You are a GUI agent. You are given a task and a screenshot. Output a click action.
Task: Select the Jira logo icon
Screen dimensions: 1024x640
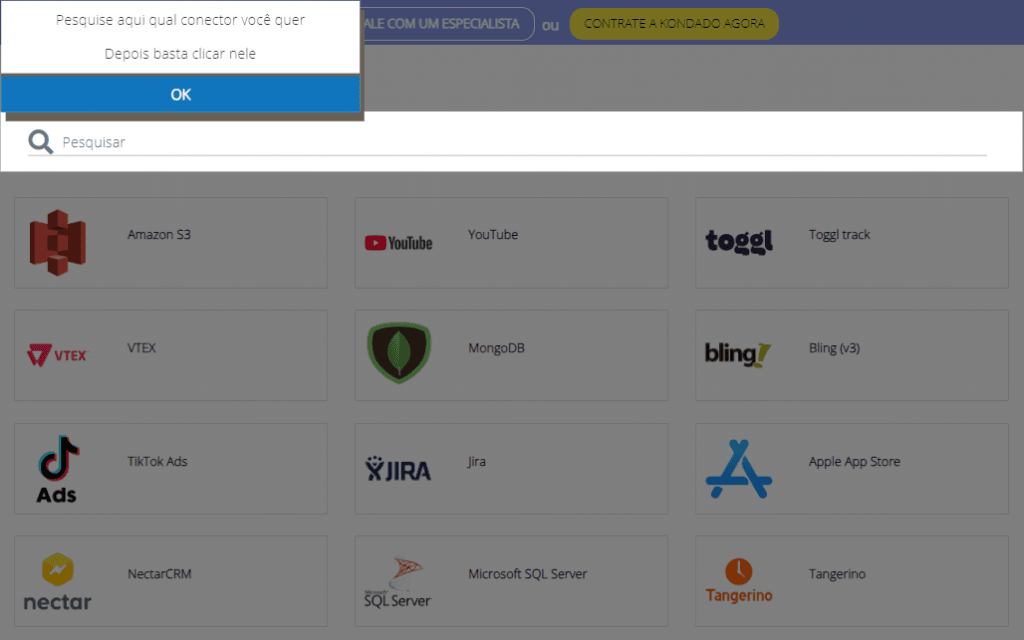[x=398, y=469]
